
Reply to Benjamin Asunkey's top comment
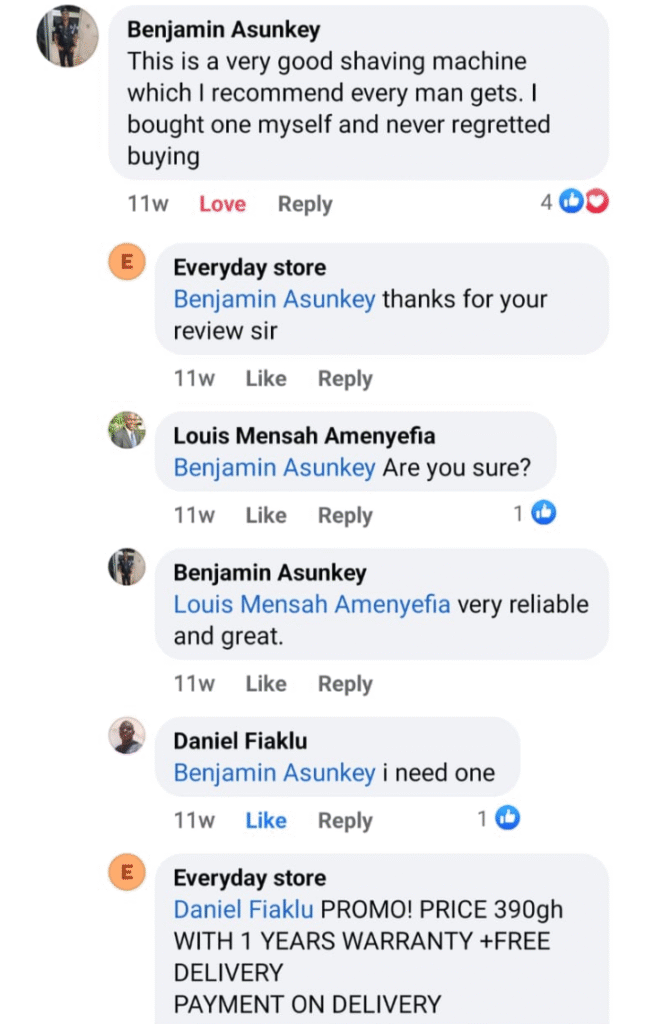305,204
